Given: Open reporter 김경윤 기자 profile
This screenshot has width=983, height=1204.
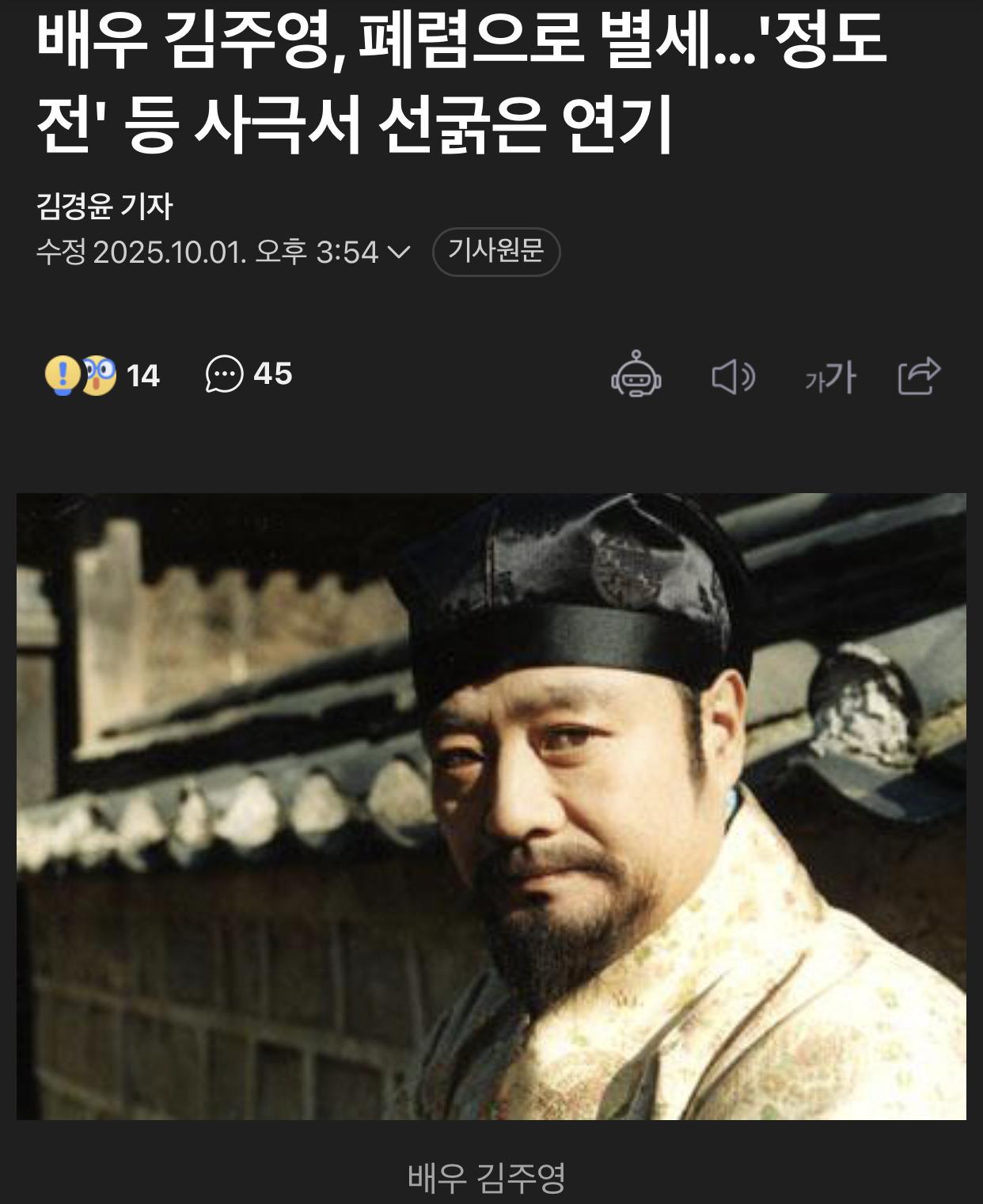Looking at the screenshot, I should [104, 206].
